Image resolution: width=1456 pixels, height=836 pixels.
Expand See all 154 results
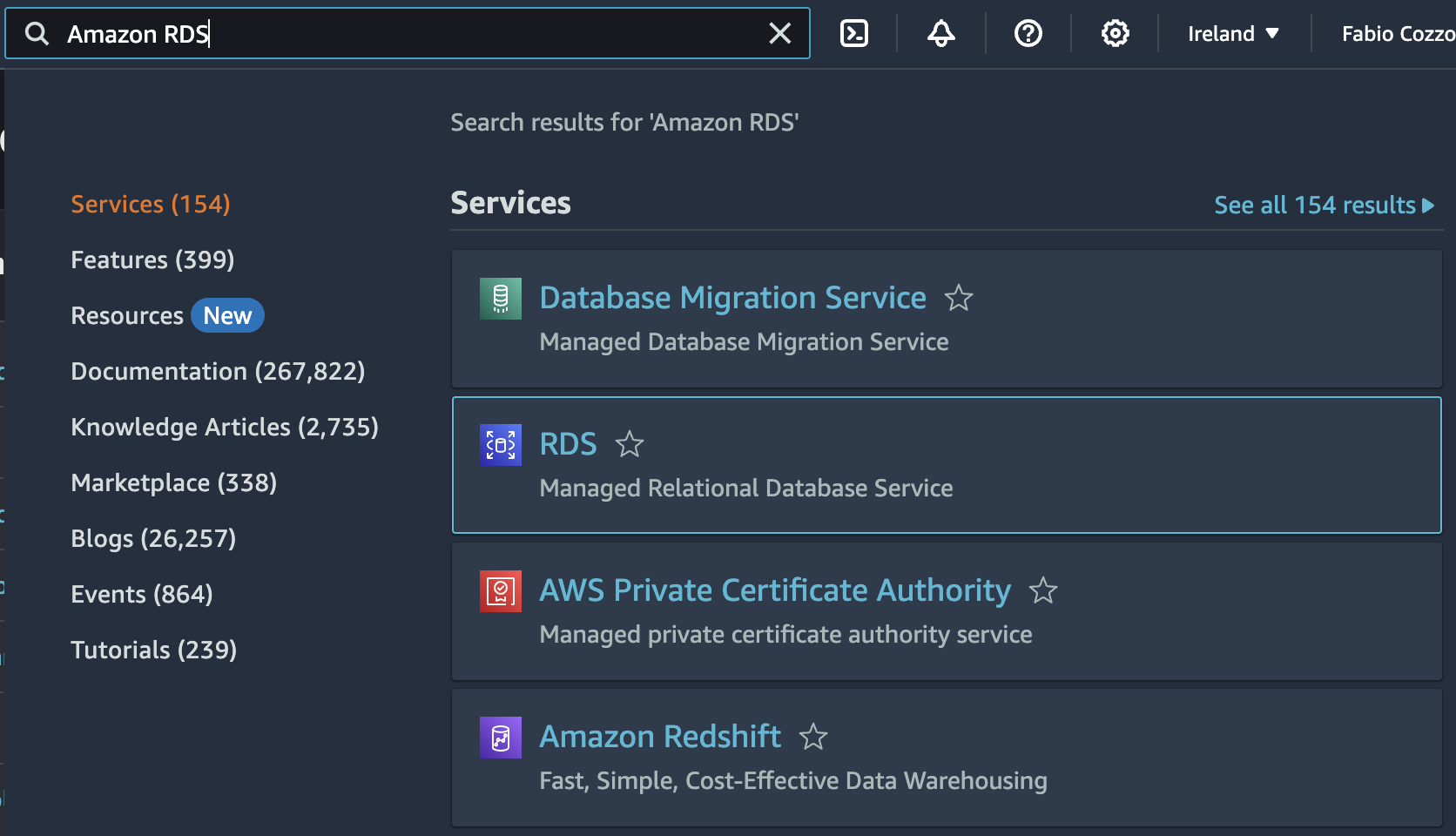coord(1324,206)
